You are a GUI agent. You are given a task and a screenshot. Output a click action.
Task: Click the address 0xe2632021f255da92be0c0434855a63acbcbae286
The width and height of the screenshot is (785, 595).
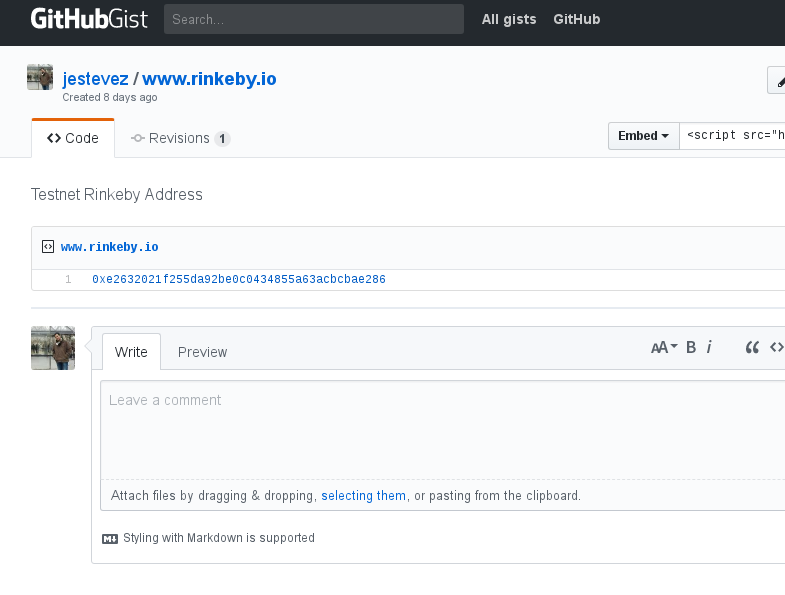239,279
